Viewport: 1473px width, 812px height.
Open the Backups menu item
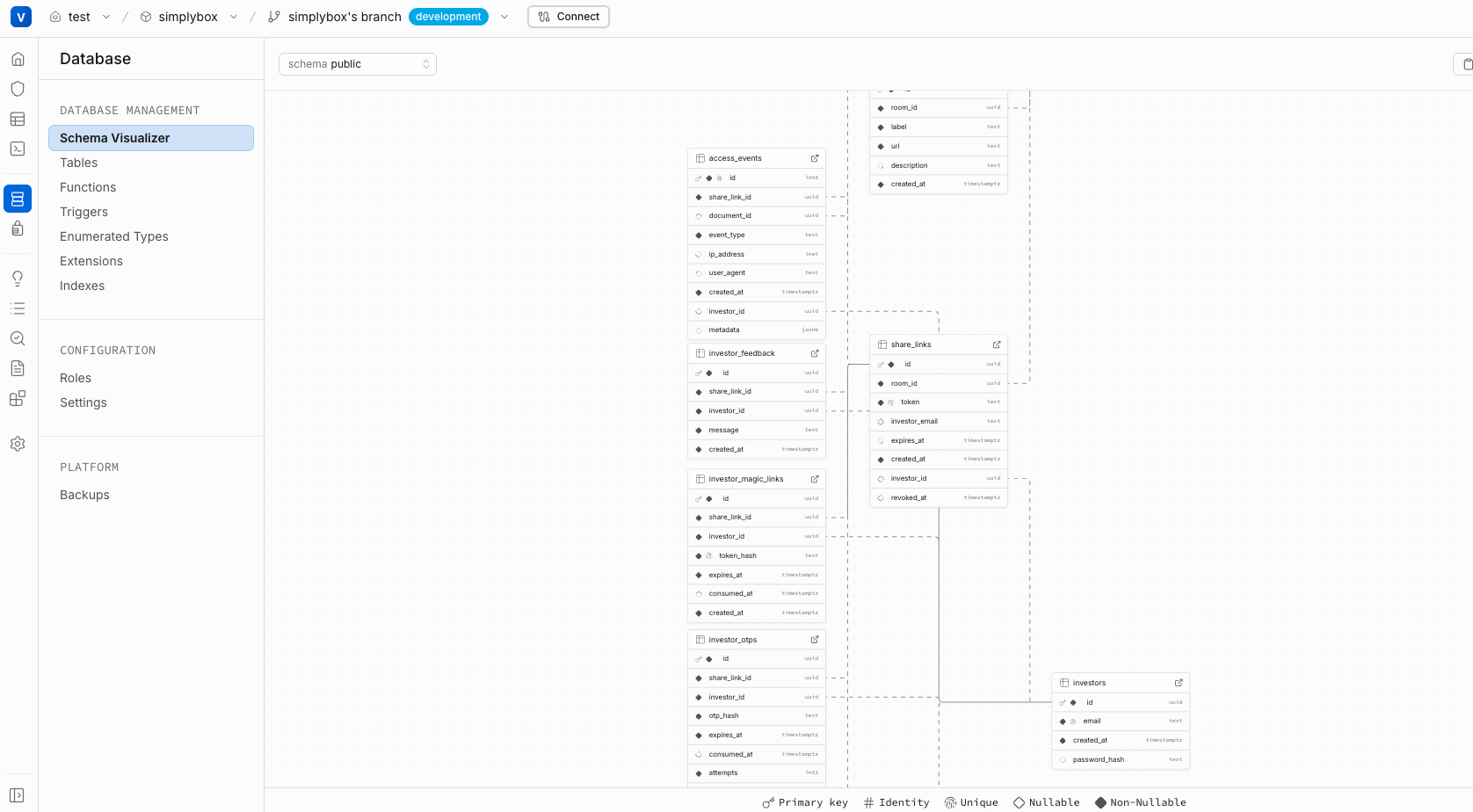[x=85, y=495]
